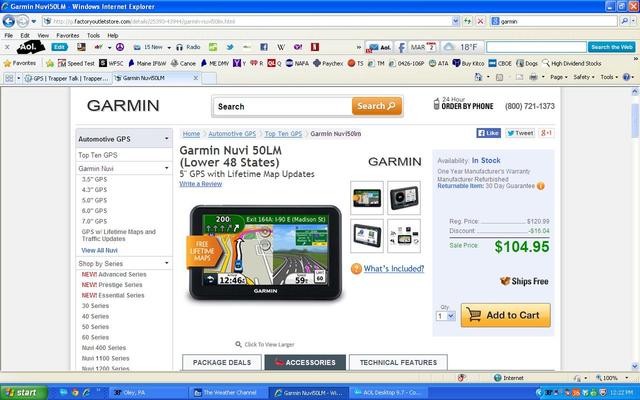Screen dimensions: 640x400
Task: Click the 18°F weather icon
Action: click(461, 47)
